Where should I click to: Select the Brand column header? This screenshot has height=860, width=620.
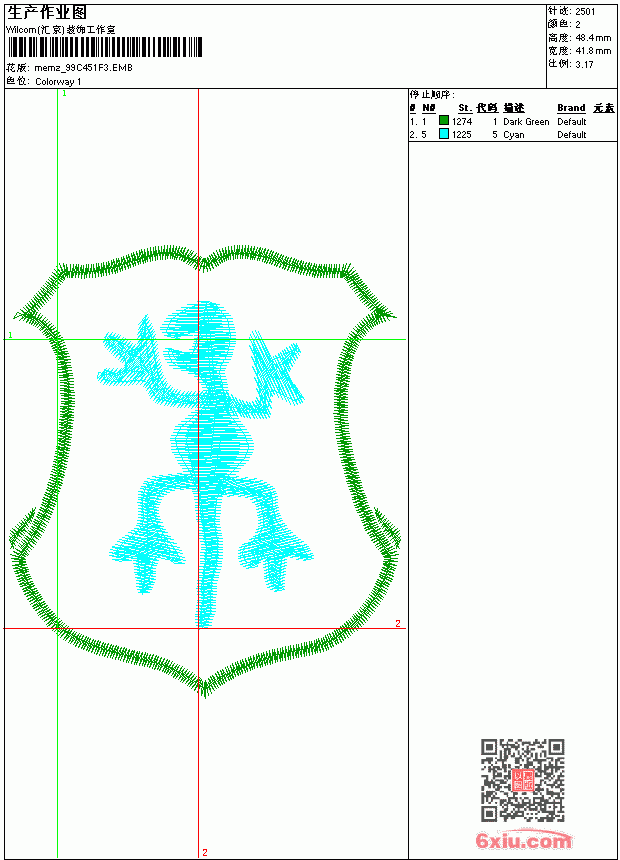(x=571, y=108)
